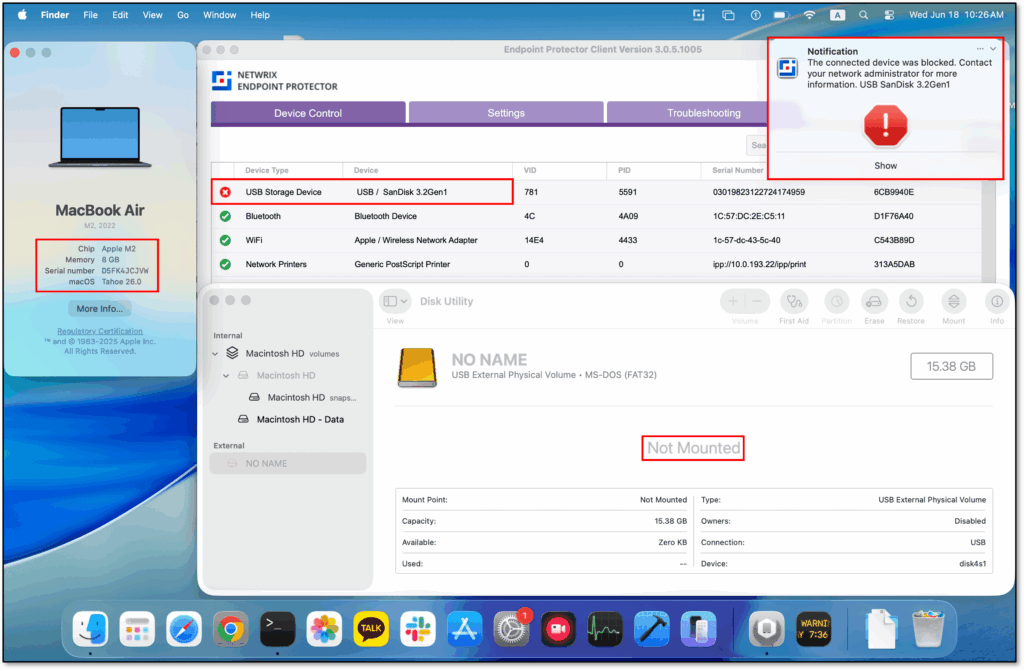The width and height of the screenshot is (1024, 670).
Task: Open Photos from the Dock
Action: (324, 630)
